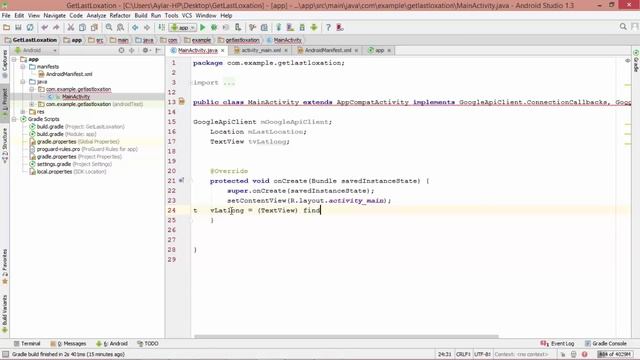Switch to the app editor tab
This screenshot has width=640, height=360.
tap(380, 50)
